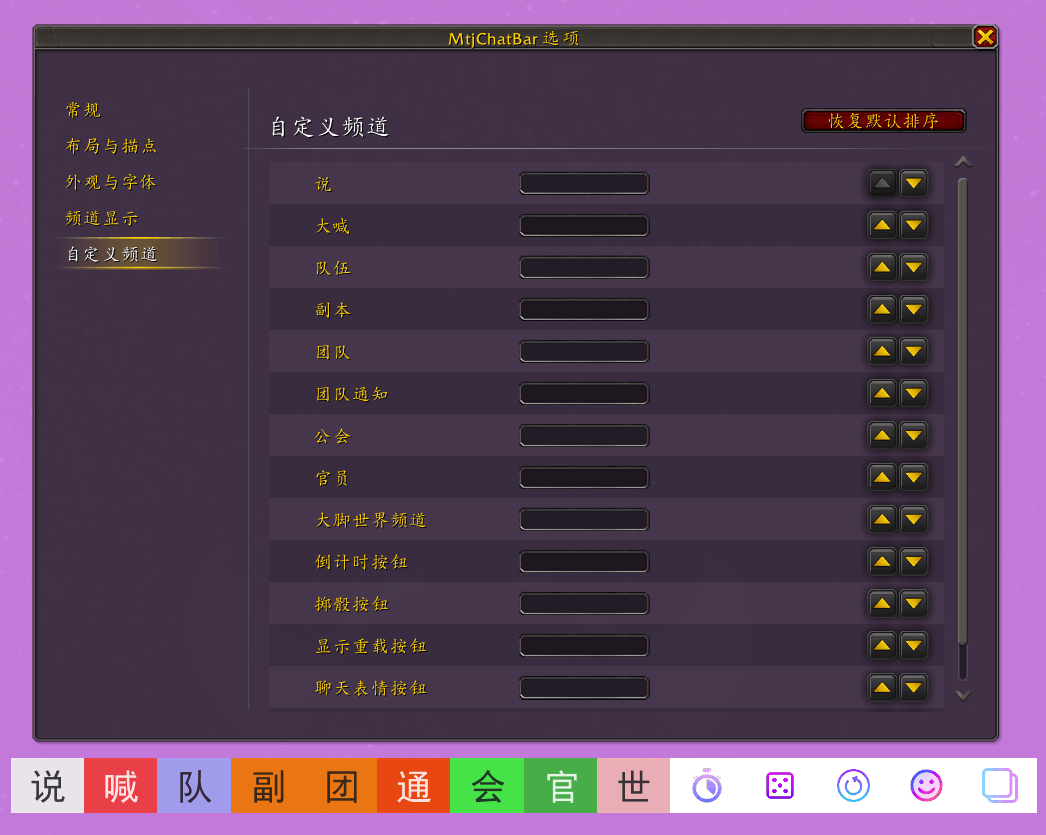Click the red 喊 yell channel button
This screenshot has height=835, width=1046.
coord(121,786)
